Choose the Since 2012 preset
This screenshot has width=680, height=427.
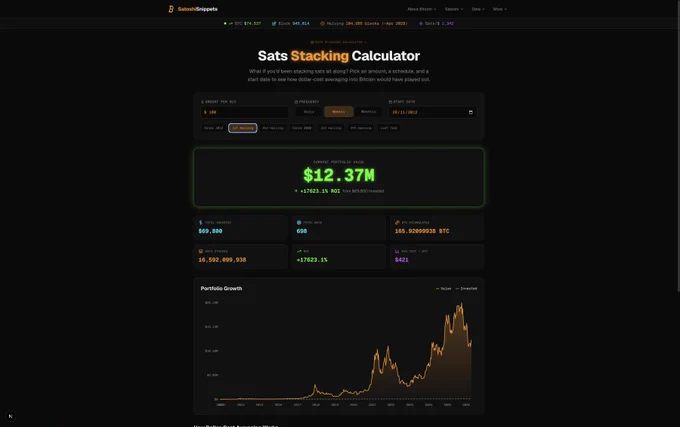pos(213,128)
